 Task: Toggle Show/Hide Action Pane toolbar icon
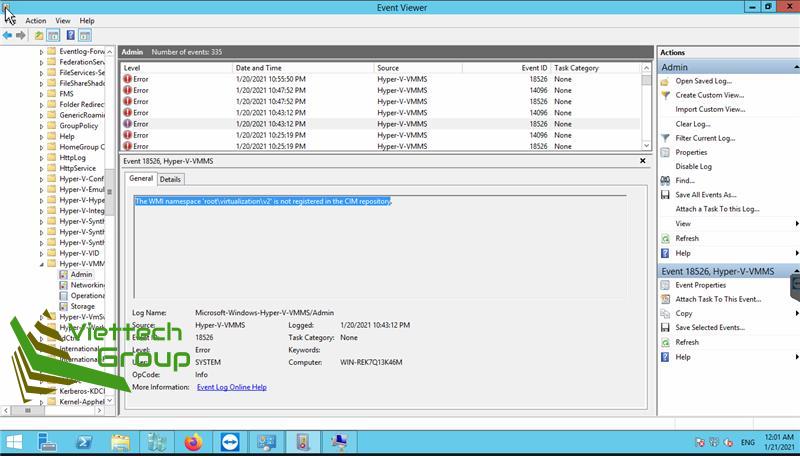coord(85,35)
